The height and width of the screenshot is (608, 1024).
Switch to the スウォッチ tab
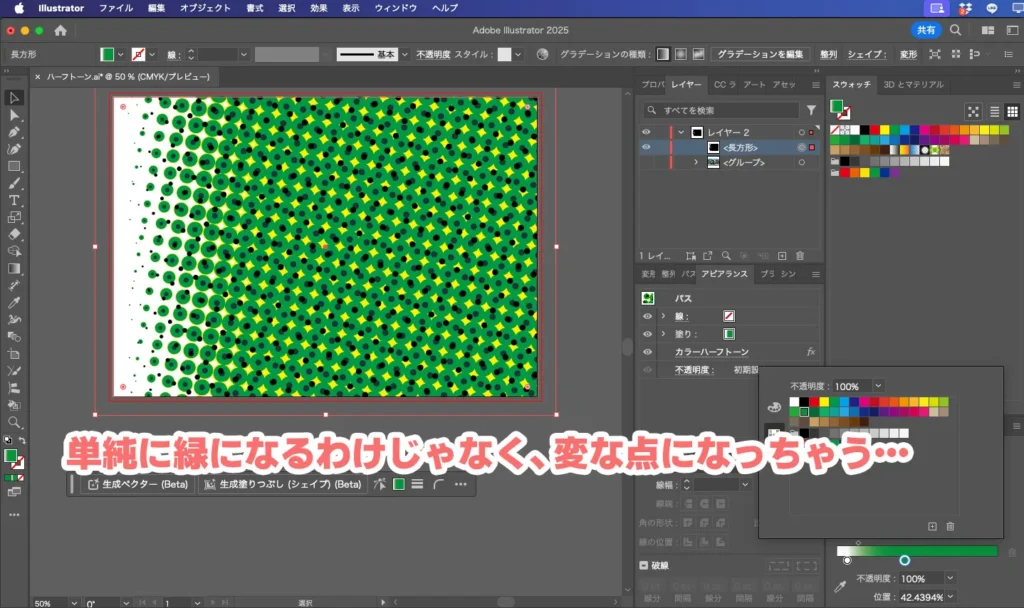coord(852,84)
